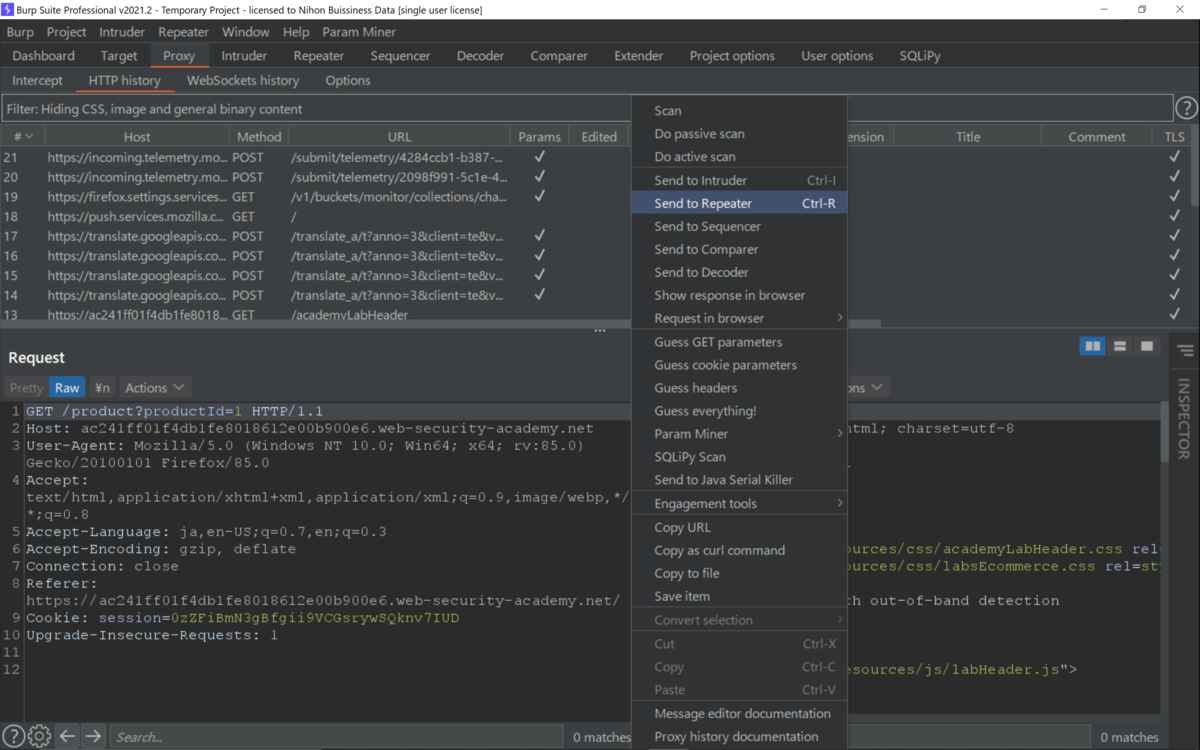Select Guess everything! option
This screenshot has height=750, width=1200.
pos(739,411)
